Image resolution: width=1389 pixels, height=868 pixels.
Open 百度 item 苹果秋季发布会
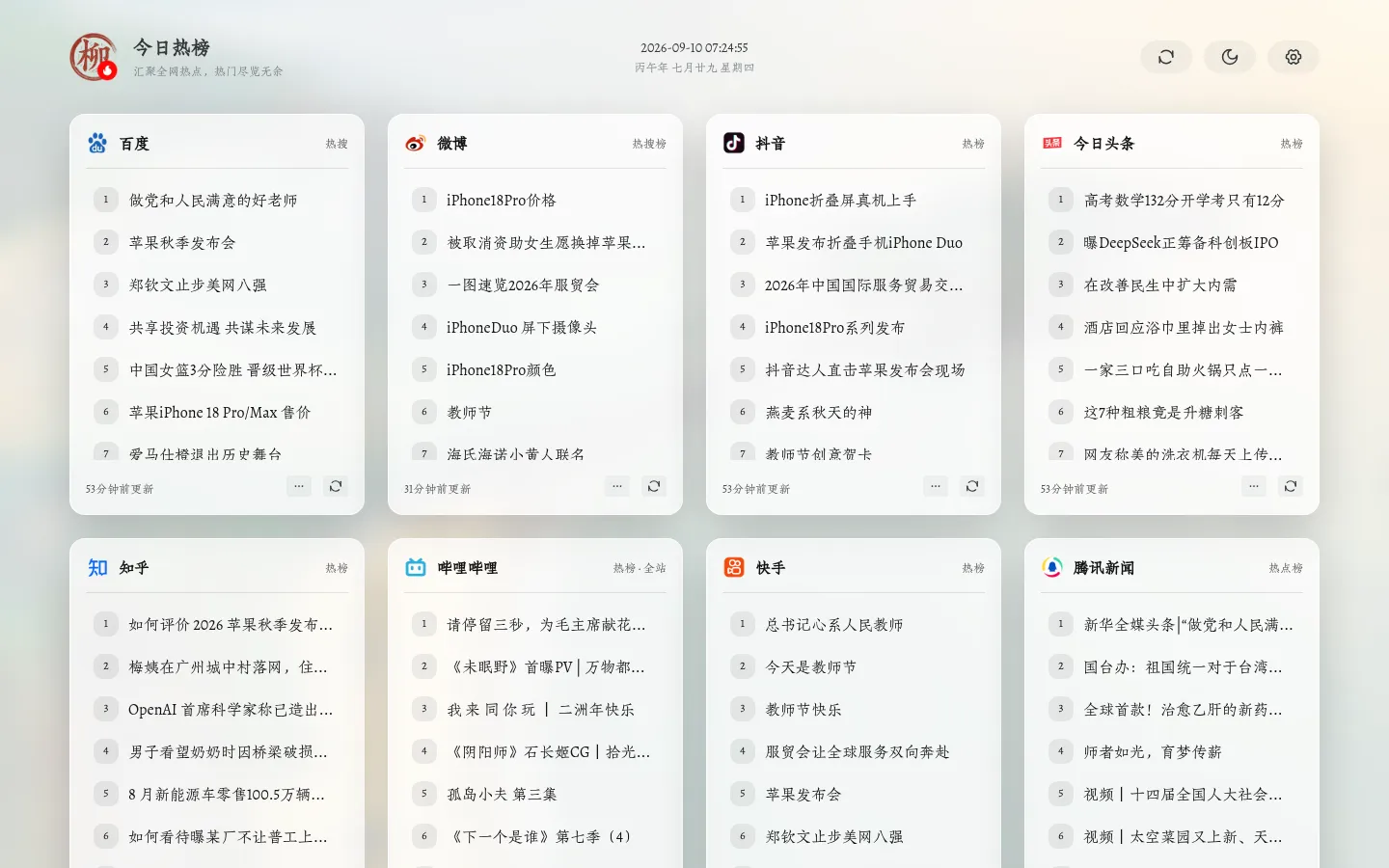pyautogui.click(x=182, y=242)
